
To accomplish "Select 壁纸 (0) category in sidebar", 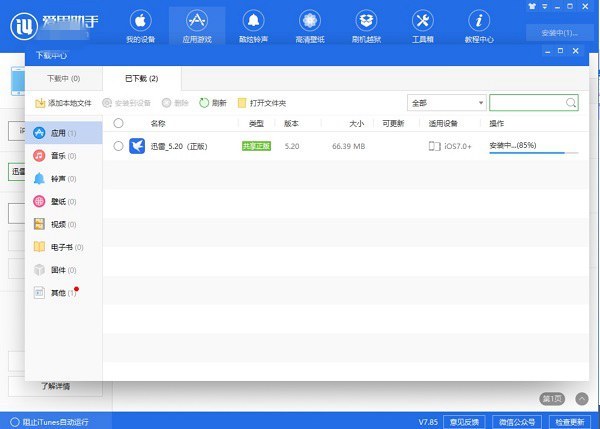I will pyautogui.click(x=64, y=201).
